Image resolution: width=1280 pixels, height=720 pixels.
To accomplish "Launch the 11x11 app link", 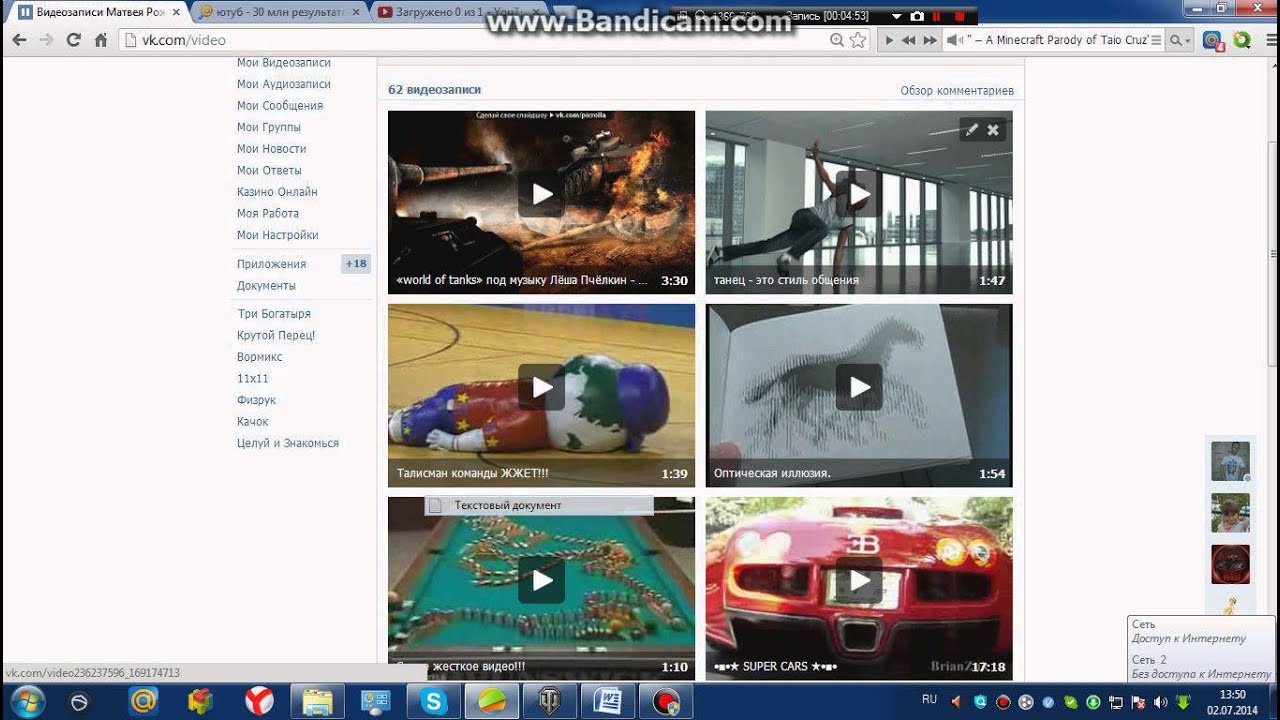I will tap(253, 379).
